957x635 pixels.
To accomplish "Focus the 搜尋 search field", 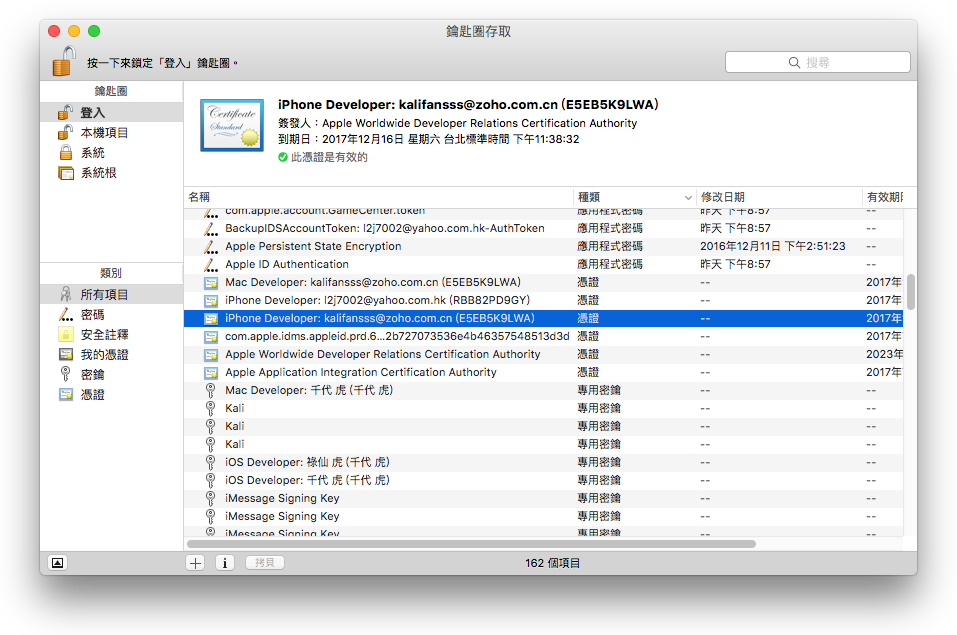I will pyautogui.click(x=817, y=62).
